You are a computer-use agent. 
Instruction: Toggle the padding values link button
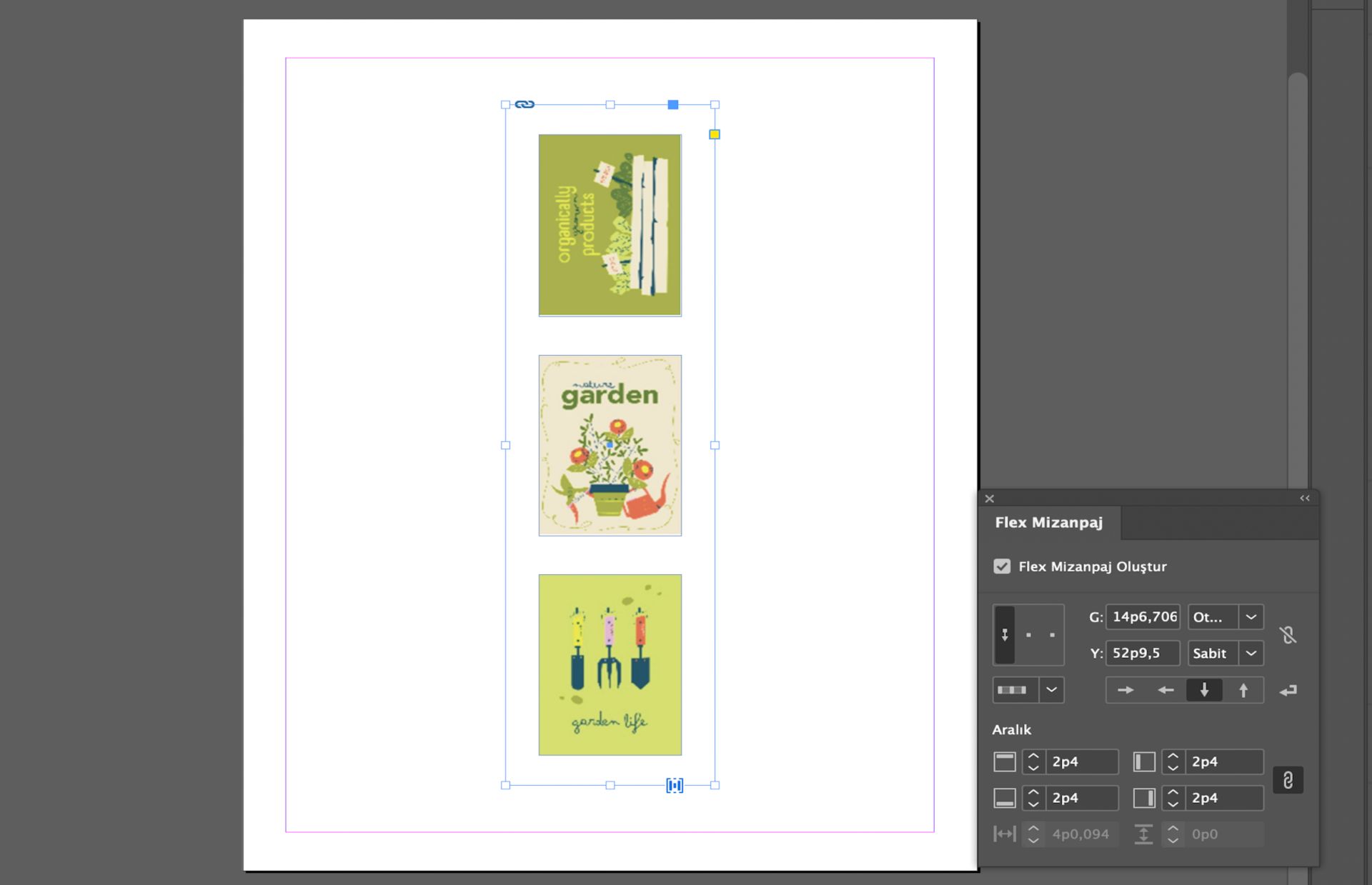[x=1288, y=780]
